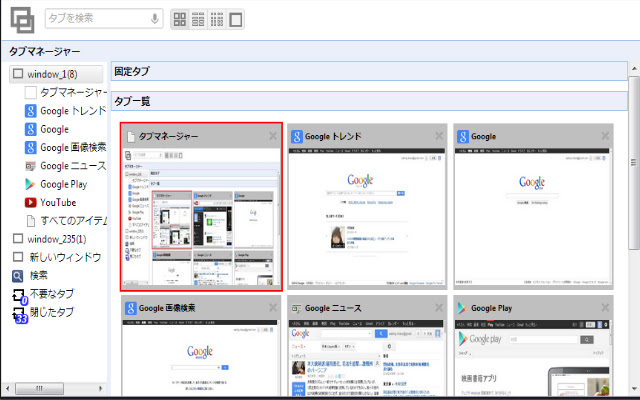Open the 閉じたタブ icon with 33 badge
The image size is (640, 400).
click(20, 315)
